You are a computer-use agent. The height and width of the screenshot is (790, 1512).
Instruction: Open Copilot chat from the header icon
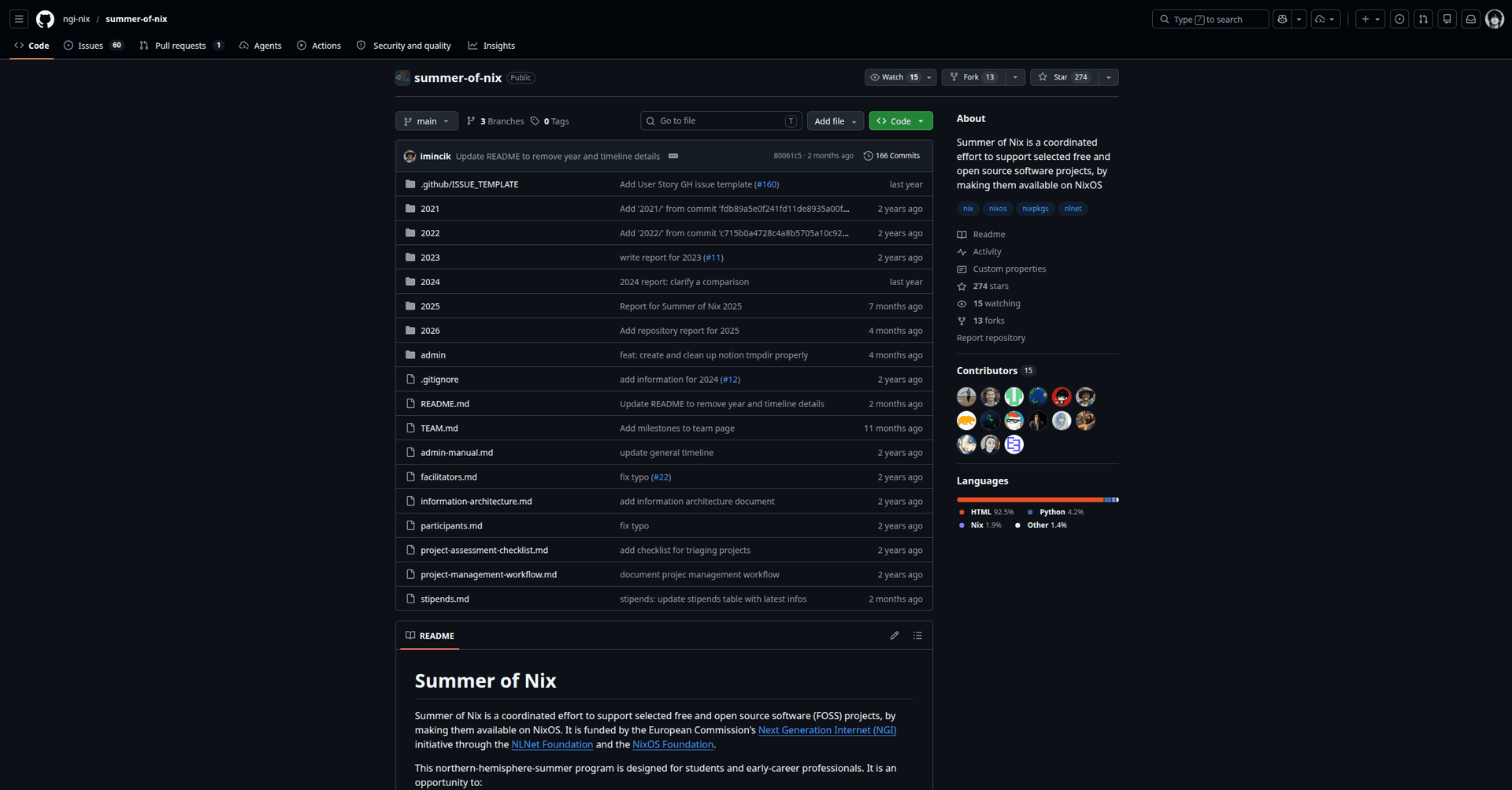pyautogui.click(x=1282, y=19)
